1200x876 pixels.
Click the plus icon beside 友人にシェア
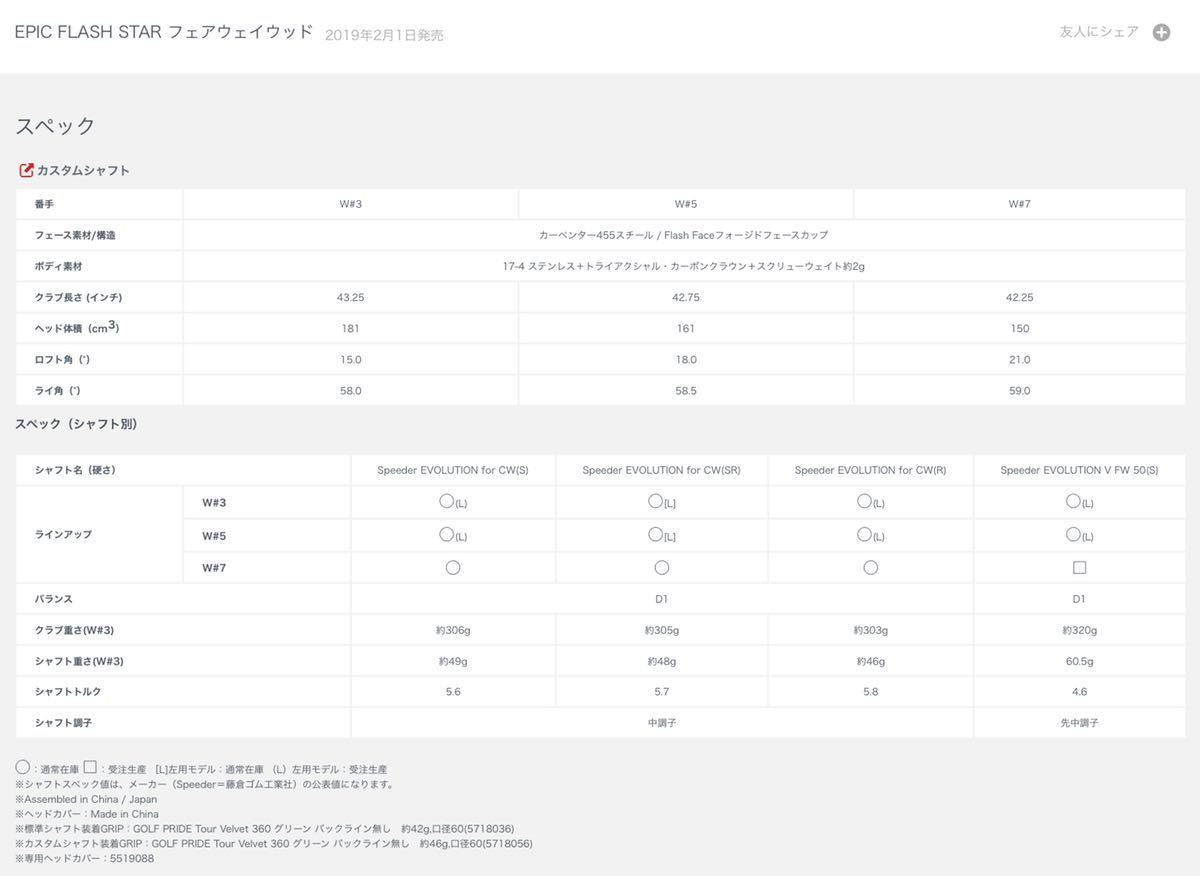tap(1161, 32)
